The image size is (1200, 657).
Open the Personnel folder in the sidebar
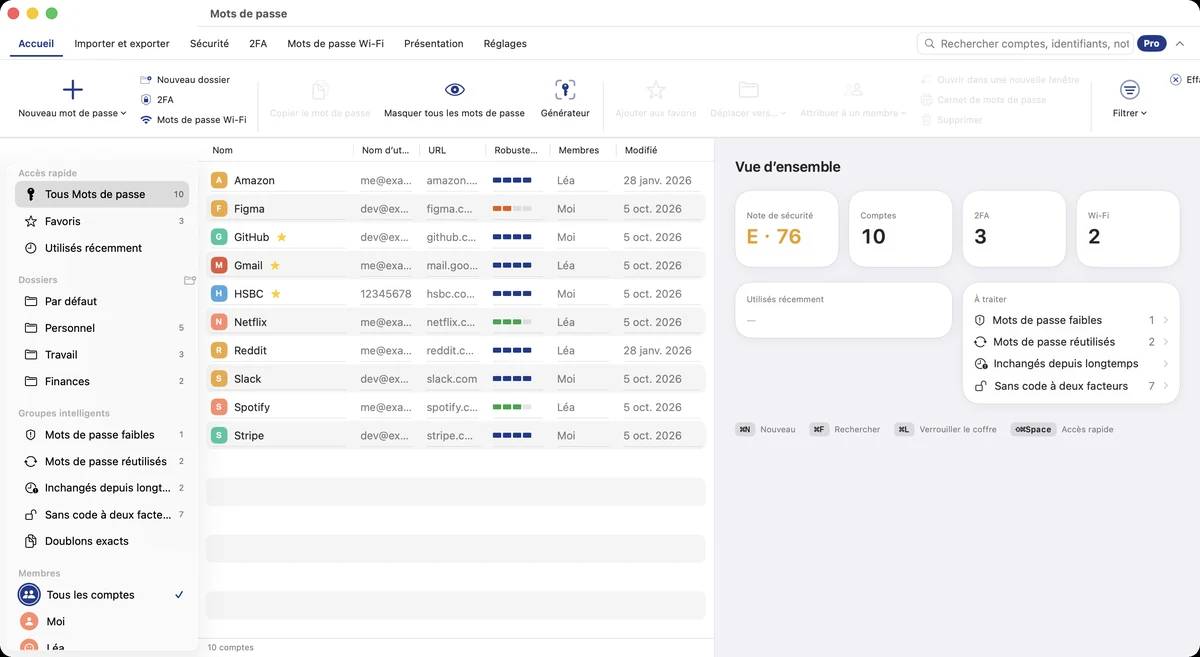pos(102,328)
